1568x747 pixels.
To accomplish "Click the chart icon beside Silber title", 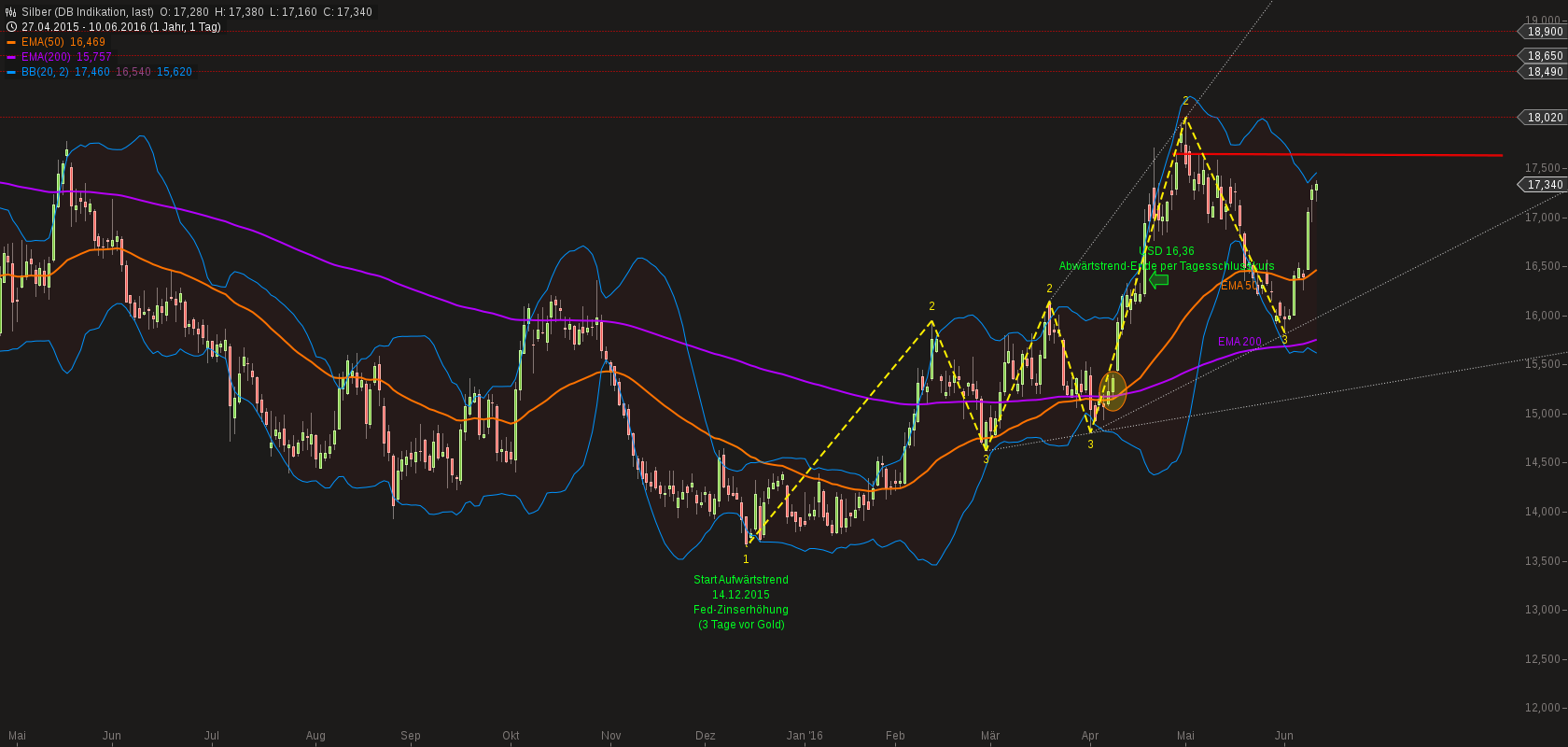I will (11, 12).
